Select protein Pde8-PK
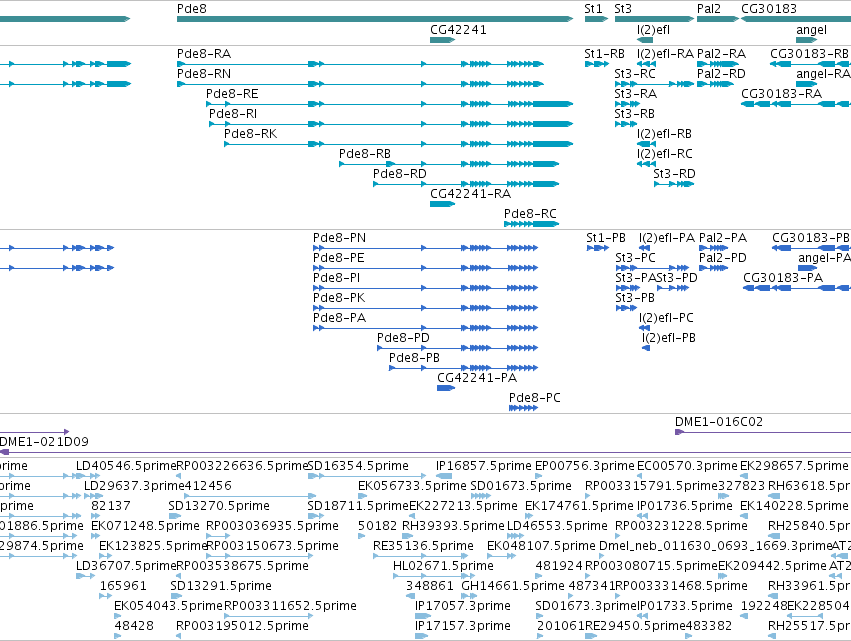 pyautogui.click(x=426, y=308)
